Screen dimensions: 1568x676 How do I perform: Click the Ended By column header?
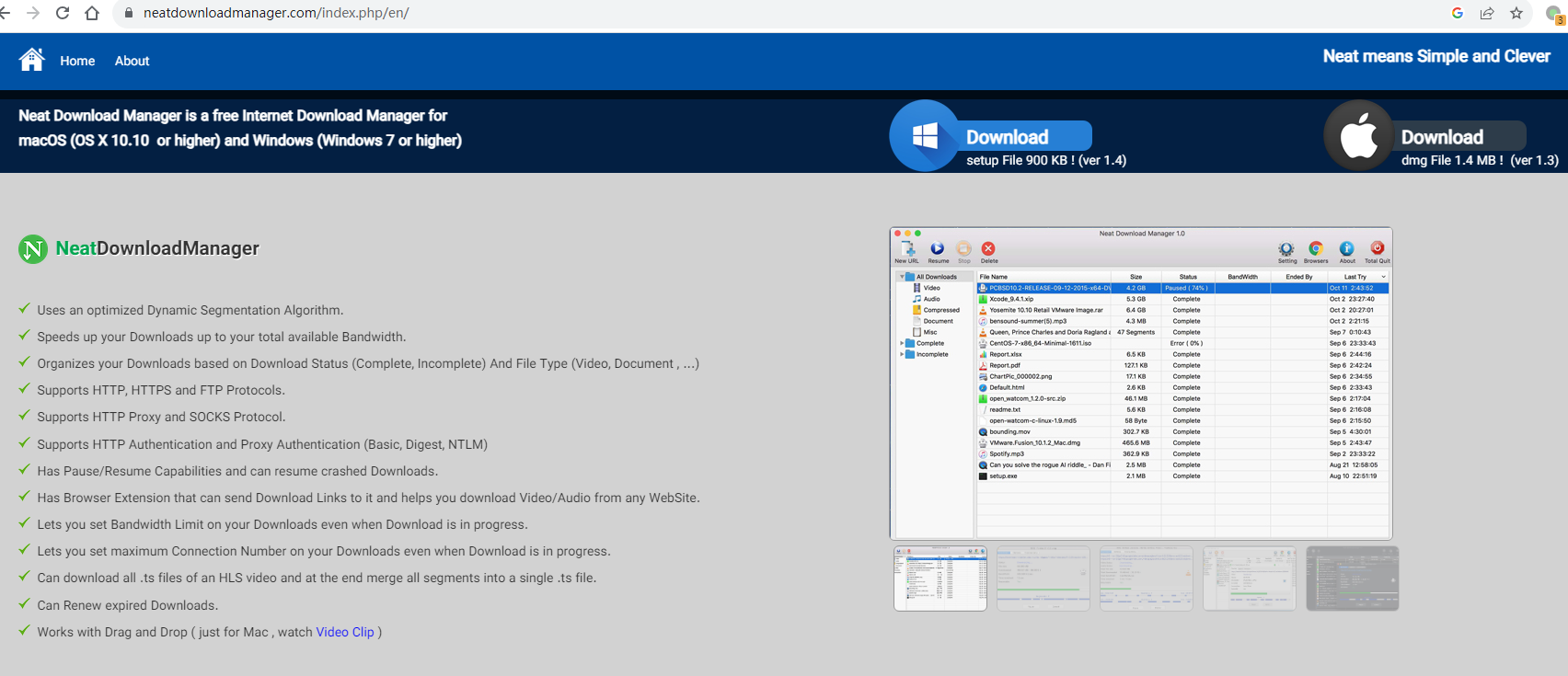coord(1298,277)
